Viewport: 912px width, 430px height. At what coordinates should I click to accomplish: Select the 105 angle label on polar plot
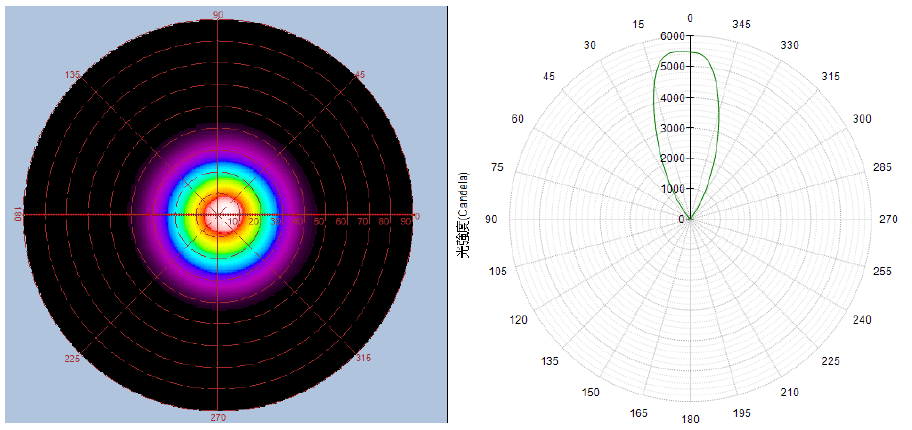click(497, 272)
